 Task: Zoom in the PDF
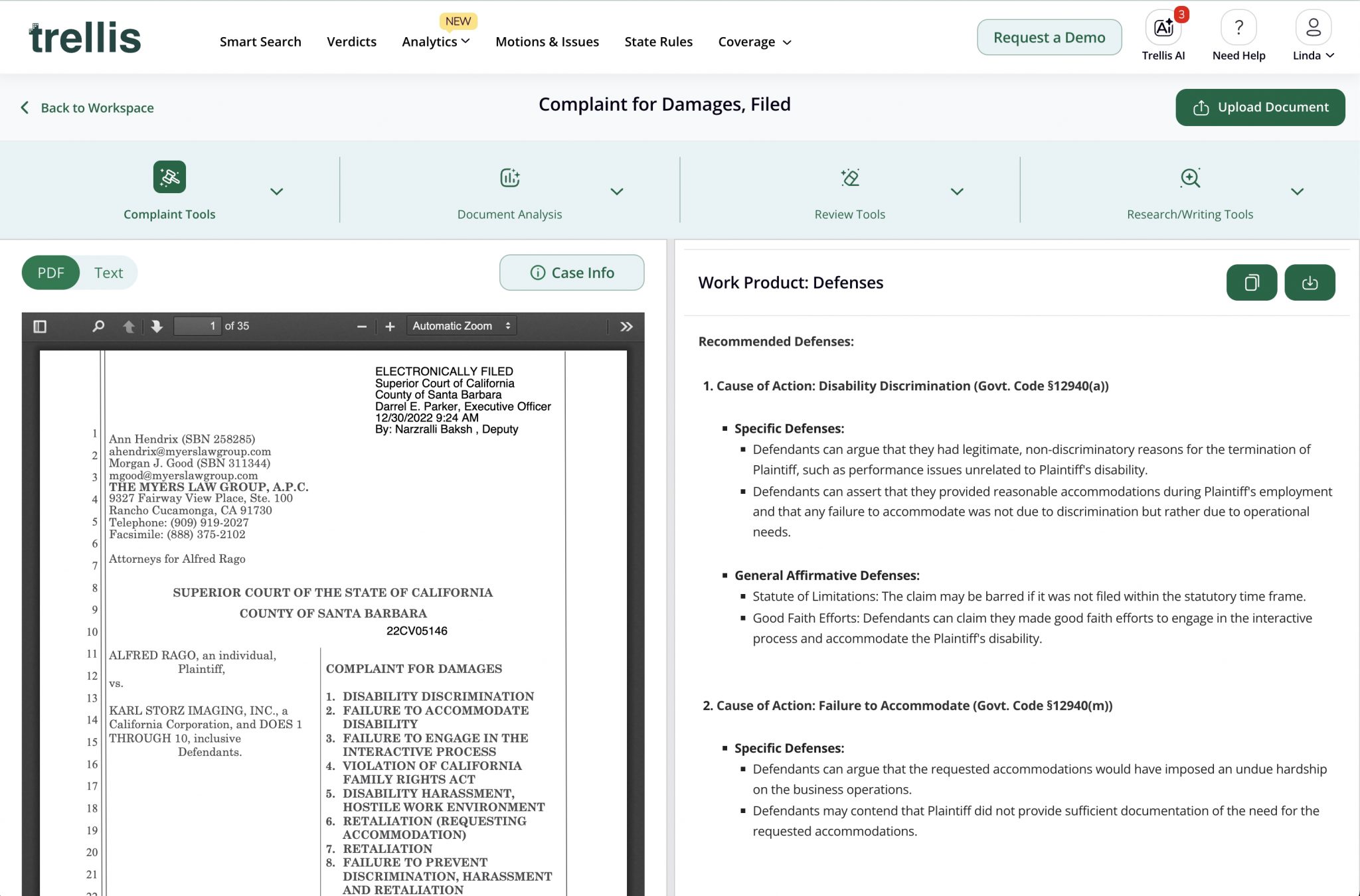point(390,327)
